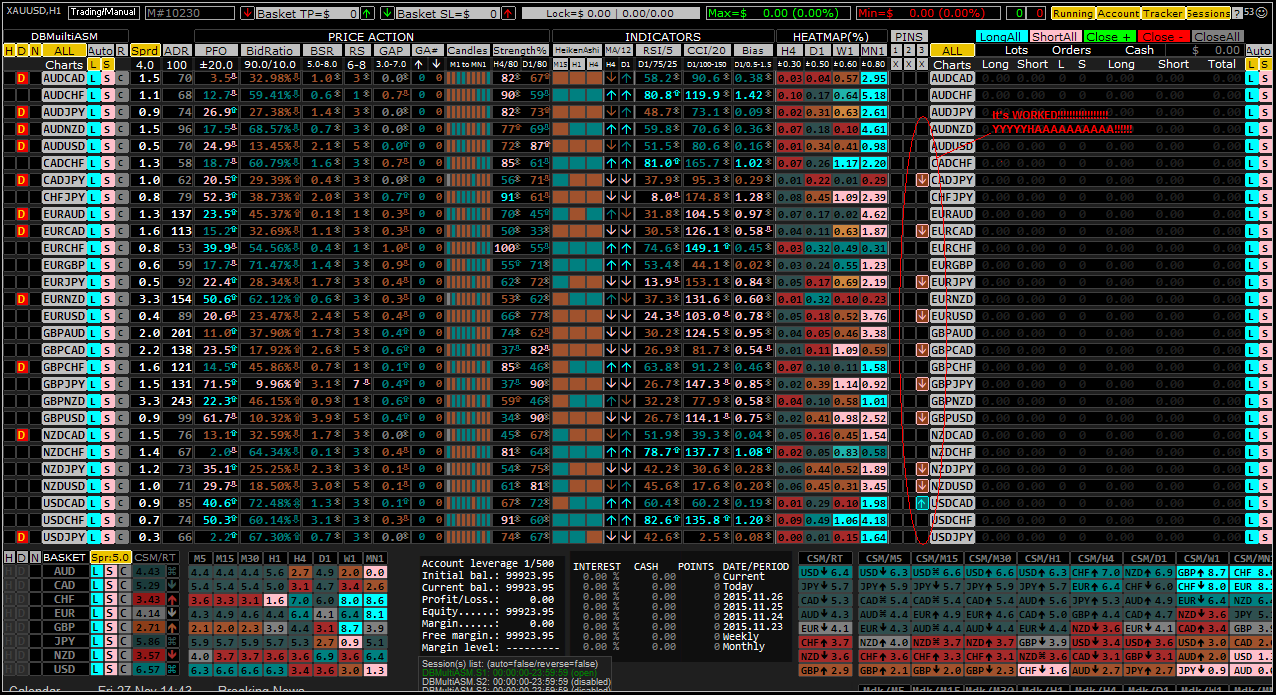The image size is (1276, 695).
Task: Click the pink 1.6 cell in CHF basket row
Action: pos(274,599)
